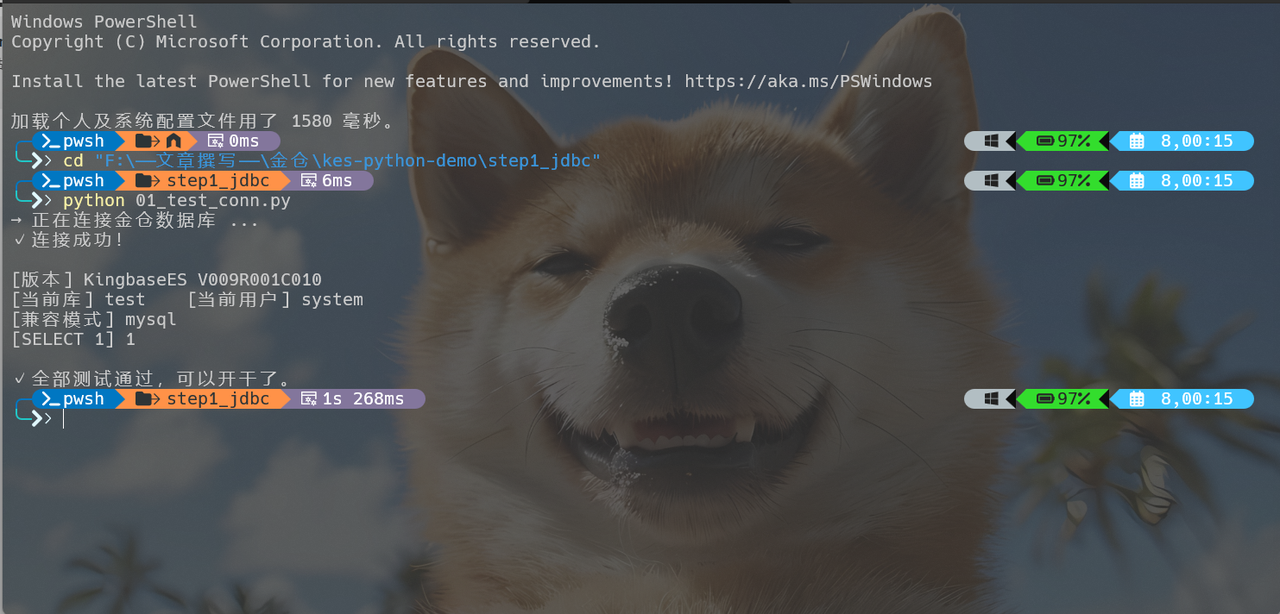The width and height of the screenshot is (1280, 614).
Task: Click the folder icon in the 1s 268ms prompt
Action: point(147,399)
